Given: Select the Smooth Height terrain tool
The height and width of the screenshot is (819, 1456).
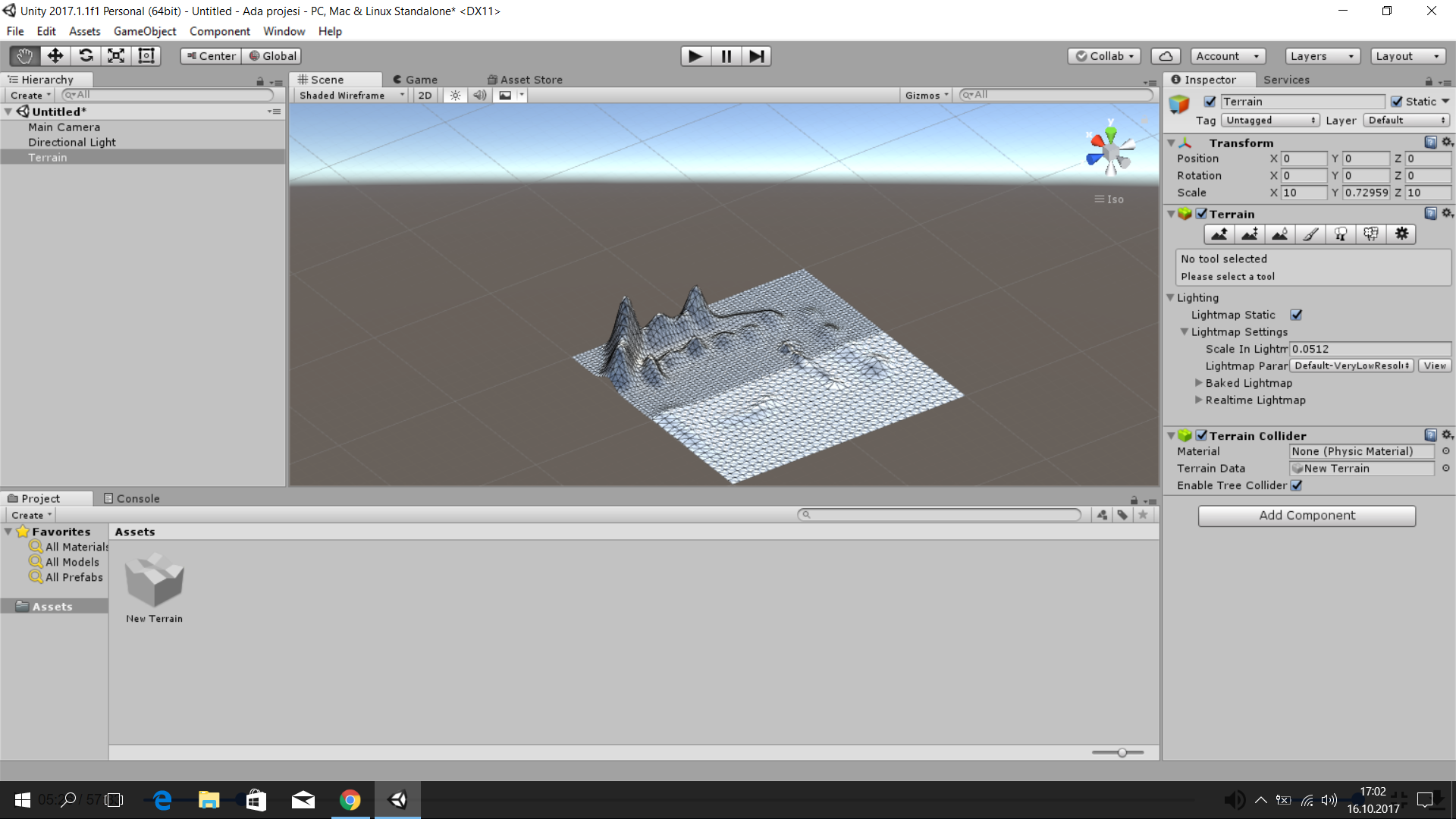Looking at the screenshot, I should (x=1280, y=234).
